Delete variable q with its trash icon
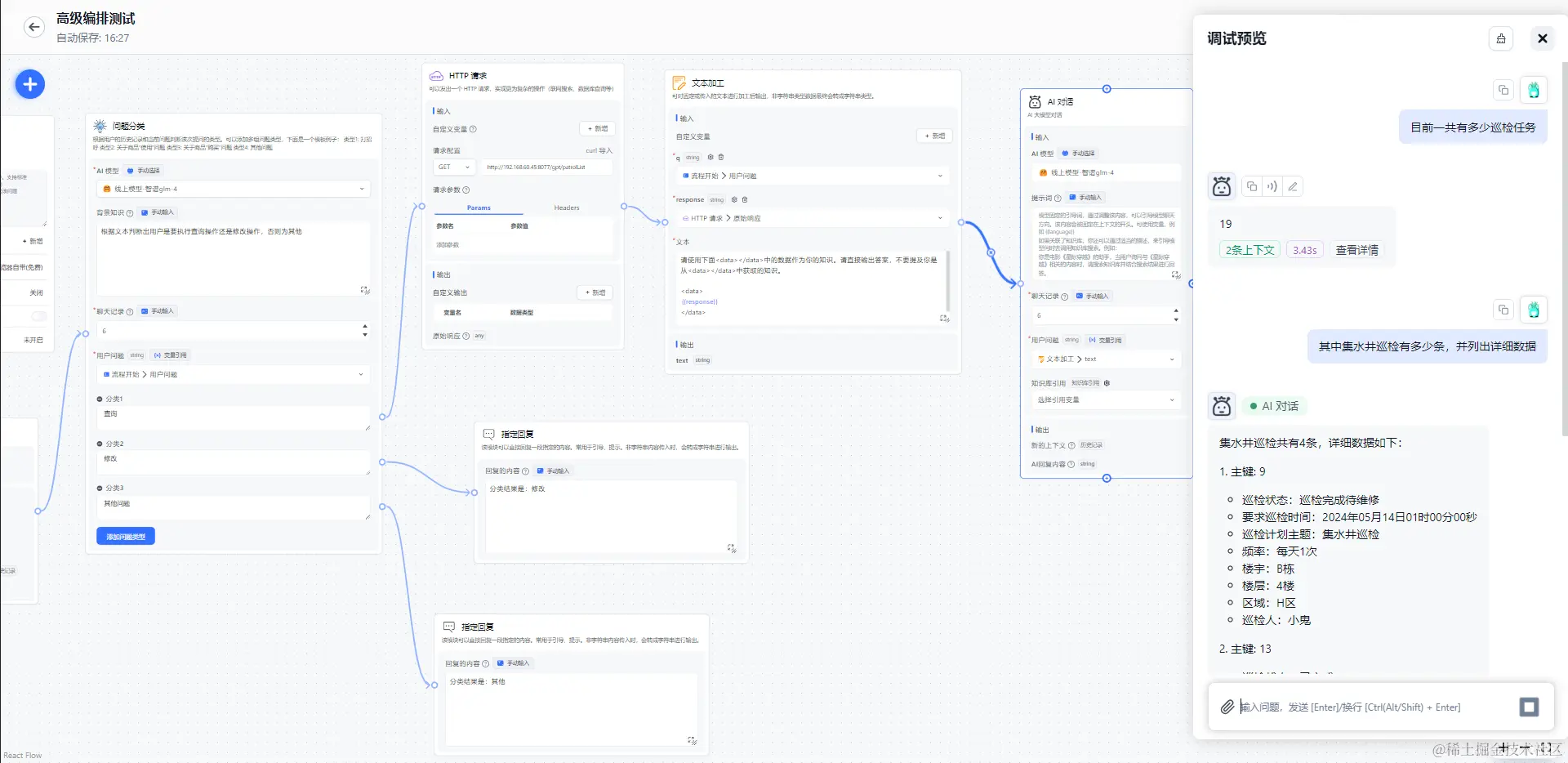Screen dimensions: 1568x763 click(720, 157)
